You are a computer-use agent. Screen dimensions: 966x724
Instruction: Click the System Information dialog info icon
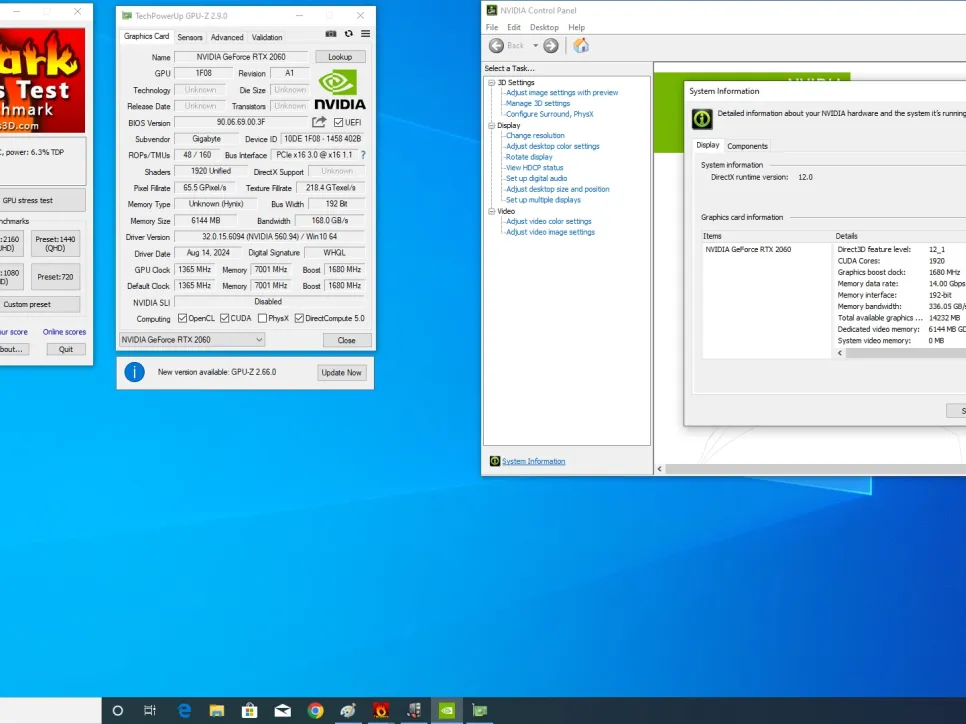coord(702,118)
